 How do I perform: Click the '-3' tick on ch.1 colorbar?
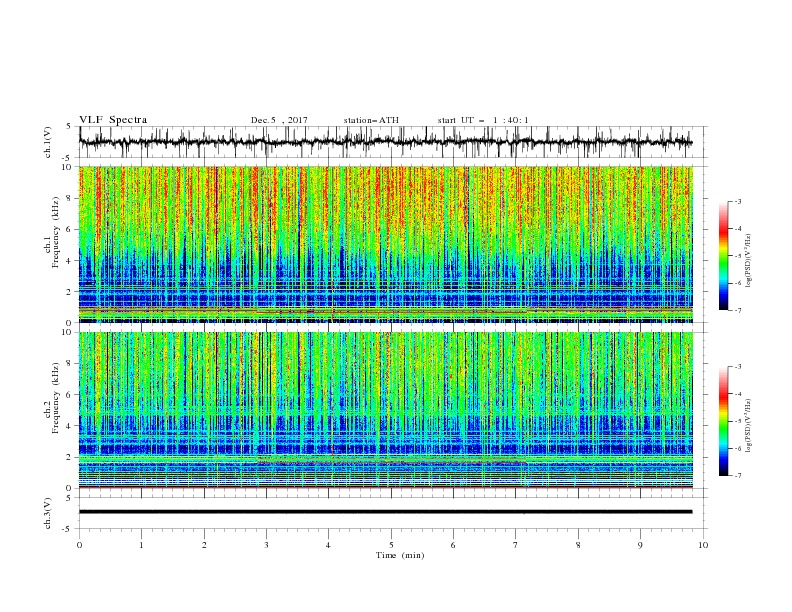(738, 201)
